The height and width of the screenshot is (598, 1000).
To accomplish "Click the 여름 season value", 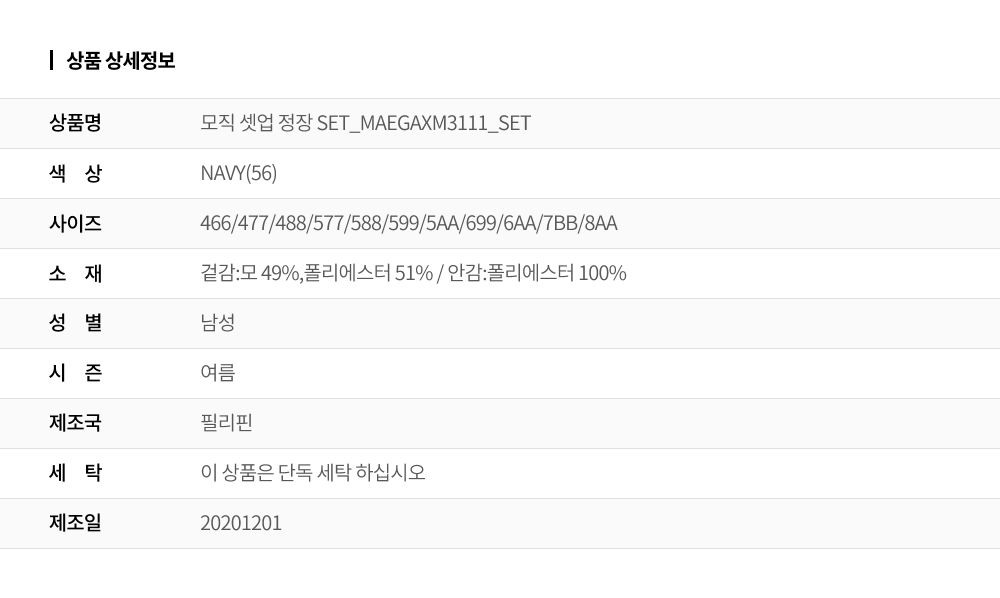I will coord(217,373).
